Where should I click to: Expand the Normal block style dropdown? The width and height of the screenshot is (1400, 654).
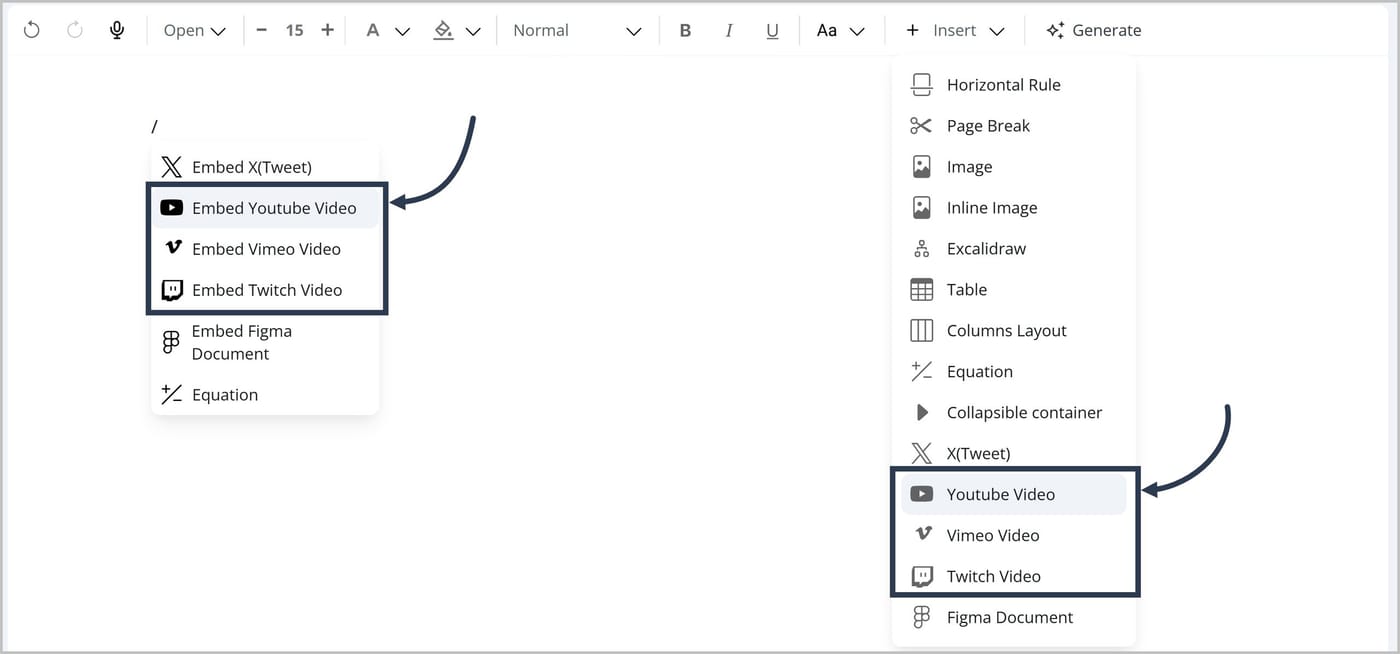pyautogui.click(x=577, y=30)
